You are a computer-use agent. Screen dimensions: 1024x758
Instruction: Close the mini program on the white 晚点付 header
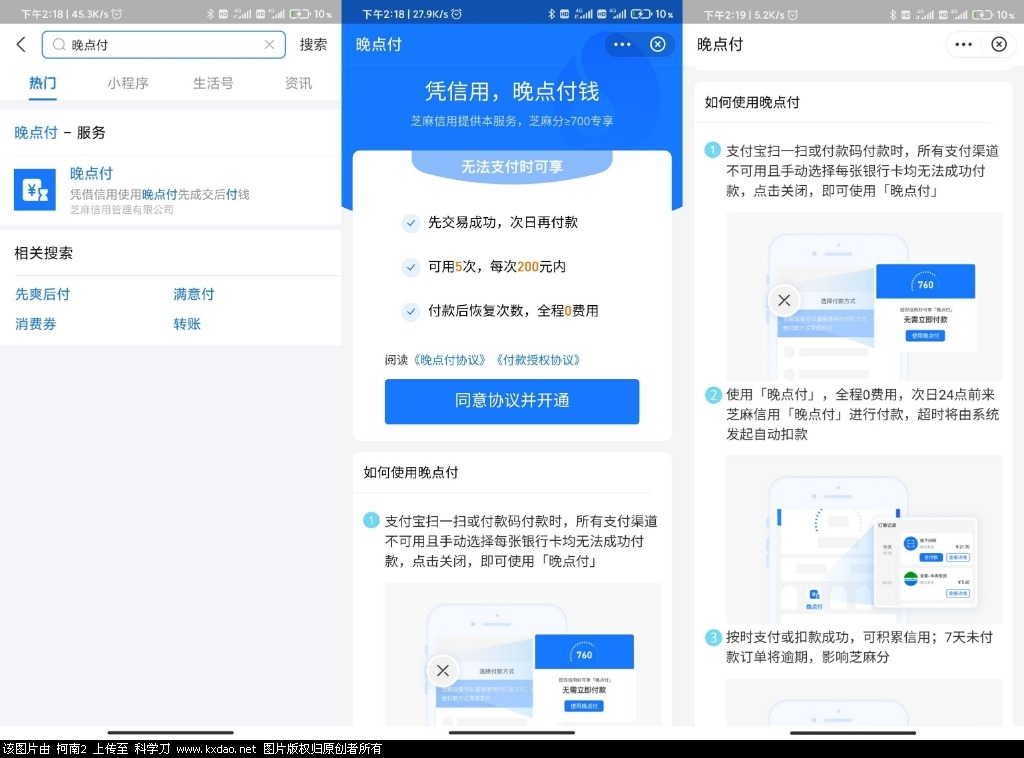pyautogui.click(x=999, y=44)
